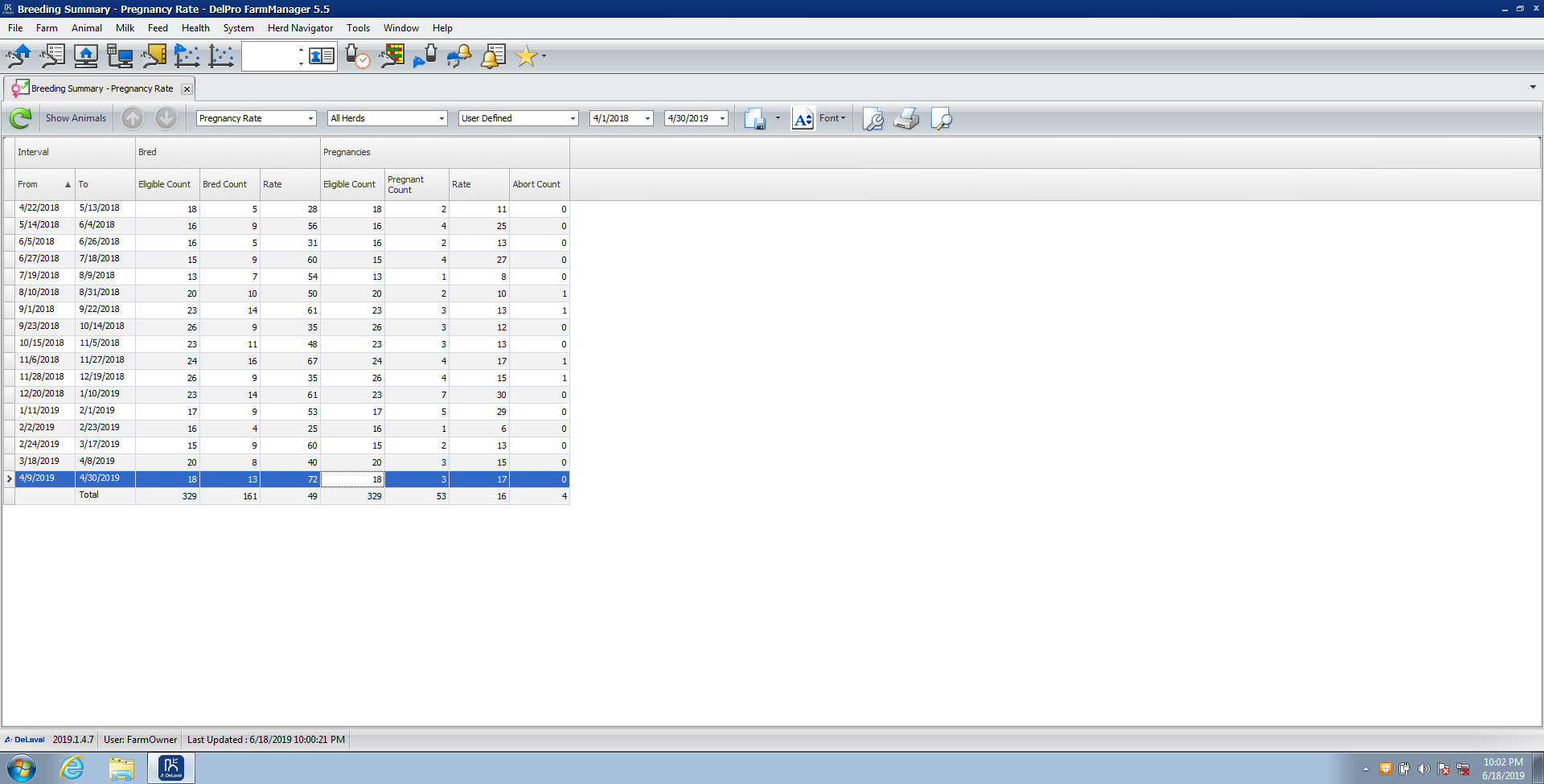Click the bell with document icon
Image resolution: width=1544 pixels, height=784 pixels.
[493, 56]
